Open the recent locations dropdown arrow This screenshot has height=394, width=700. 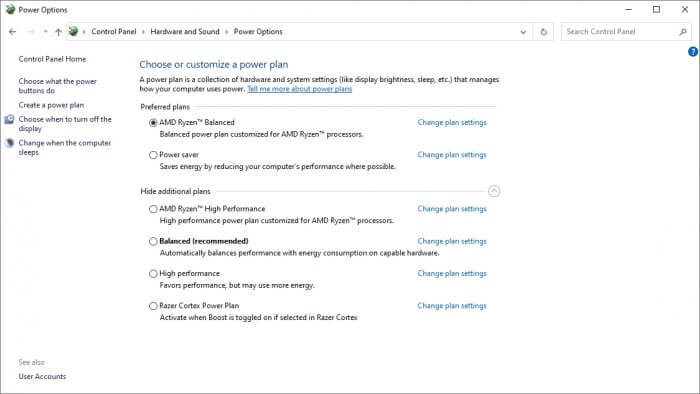[x=45, y=32]
